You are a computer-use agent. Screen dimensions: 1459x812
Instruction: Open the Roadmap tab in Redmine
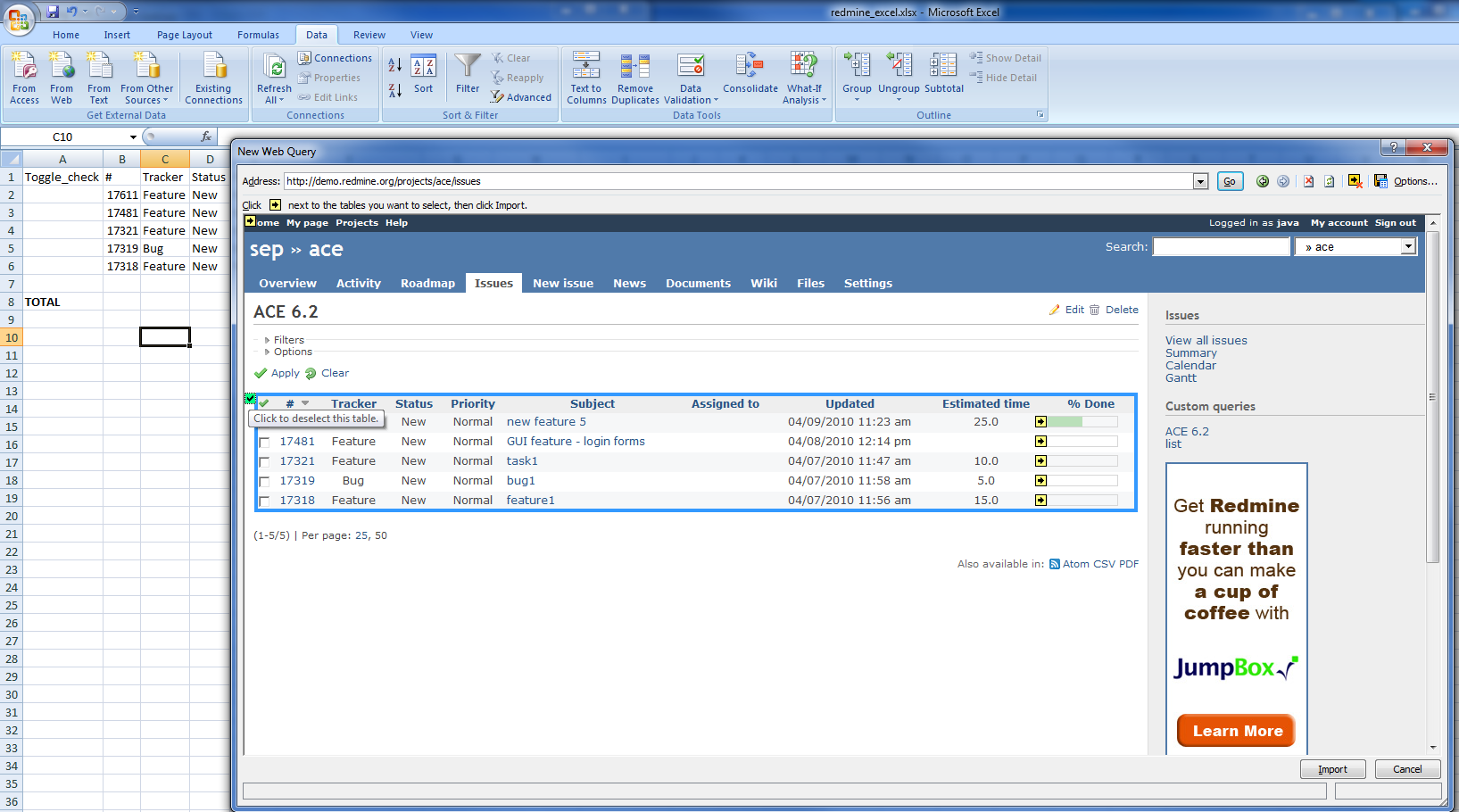(427, 283)
